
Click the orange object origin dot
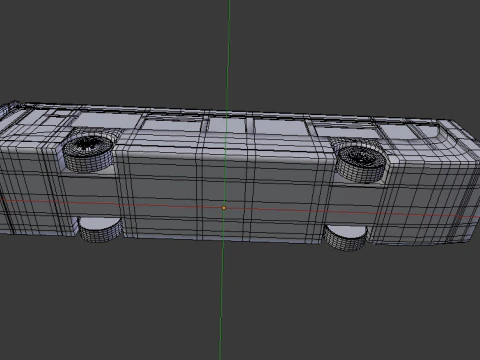point(224,208)
